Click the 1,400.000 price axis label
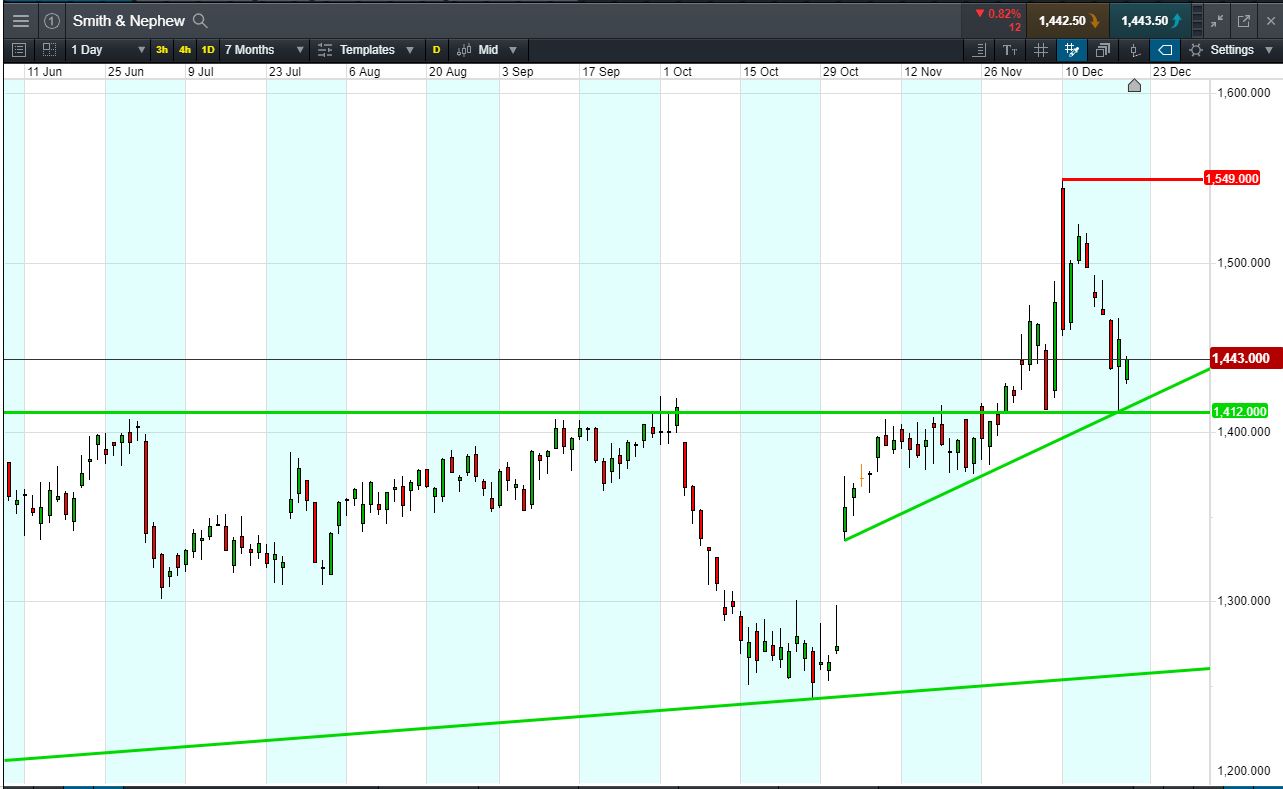 pos(1243,432)
